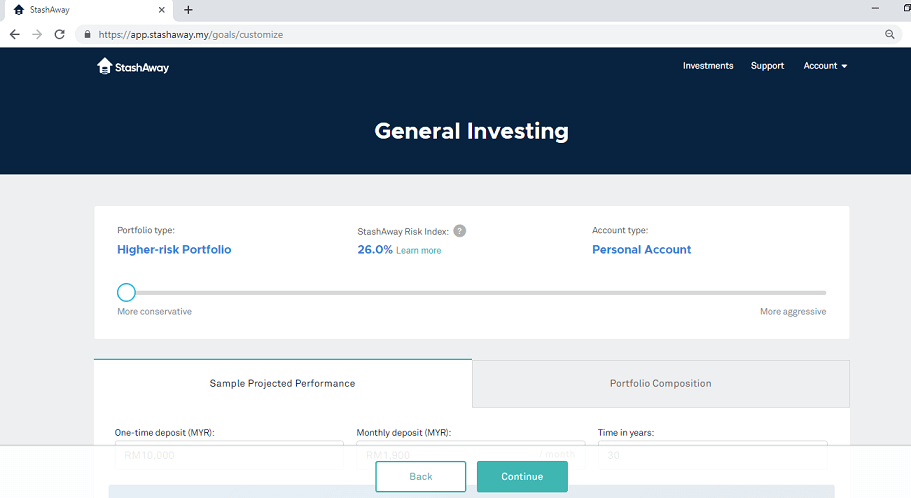
Task: Switch to Sample Projected Performance tab
Action: 283,384
